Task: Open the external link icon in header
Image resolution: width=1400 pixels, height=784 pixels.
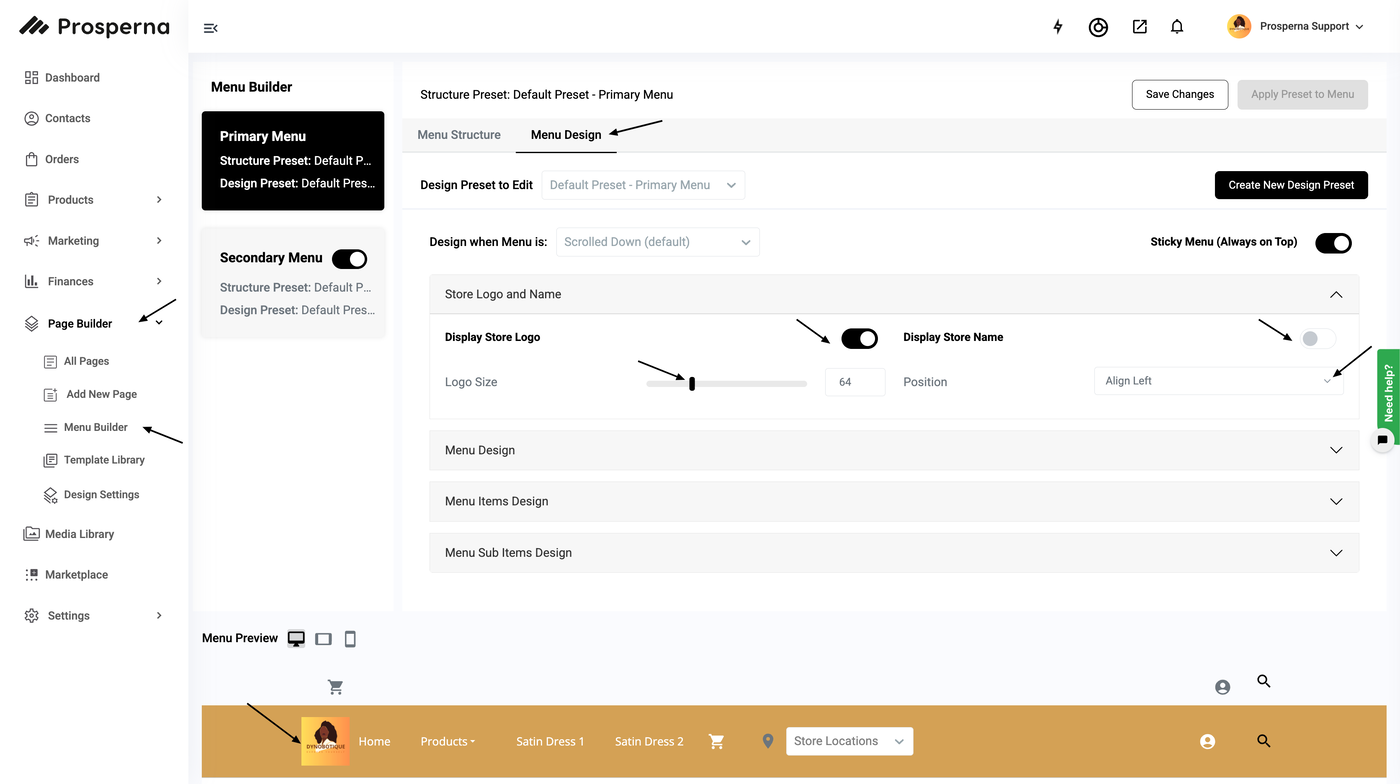Action: [x=1140, y=27]
